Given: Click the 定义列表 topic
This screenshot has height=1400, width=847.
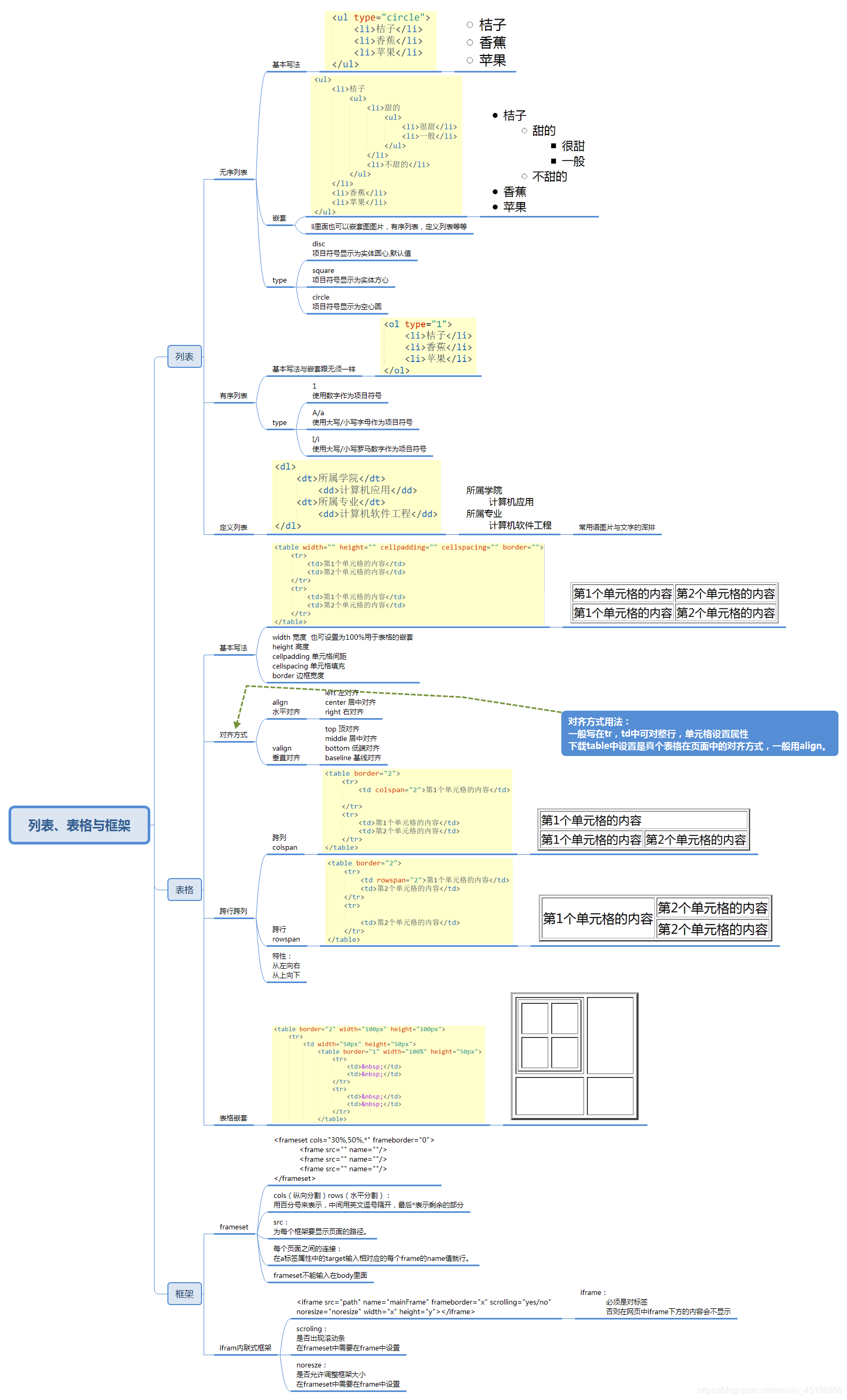Looking at the screenshot, I should pyautogui.click(x=233, y=527).
